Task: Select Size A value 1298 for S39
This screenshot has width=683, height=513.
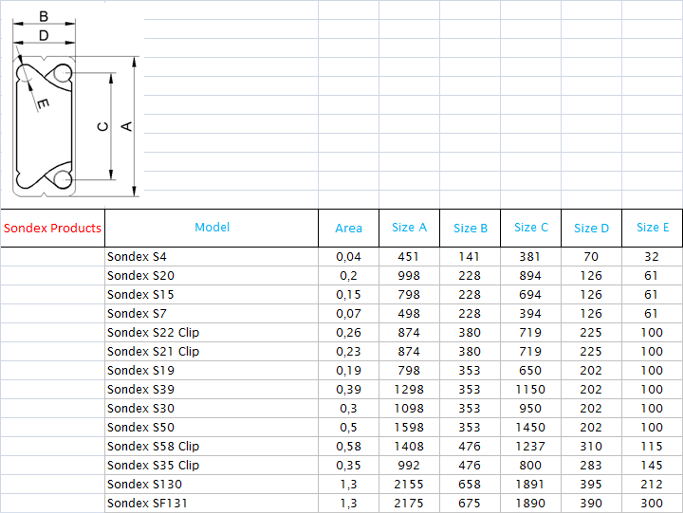Action: click(409, 389)
